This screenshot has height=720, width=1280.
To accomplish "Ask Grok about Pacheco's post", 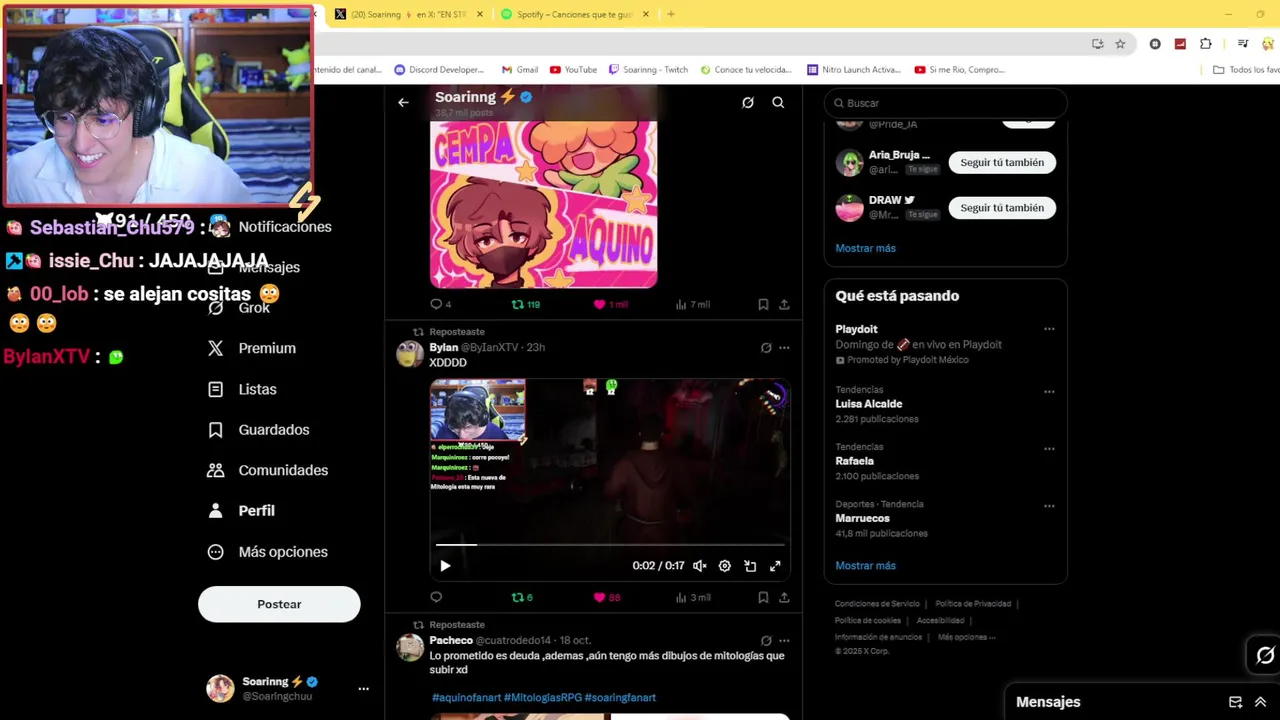I will (766, 641).
